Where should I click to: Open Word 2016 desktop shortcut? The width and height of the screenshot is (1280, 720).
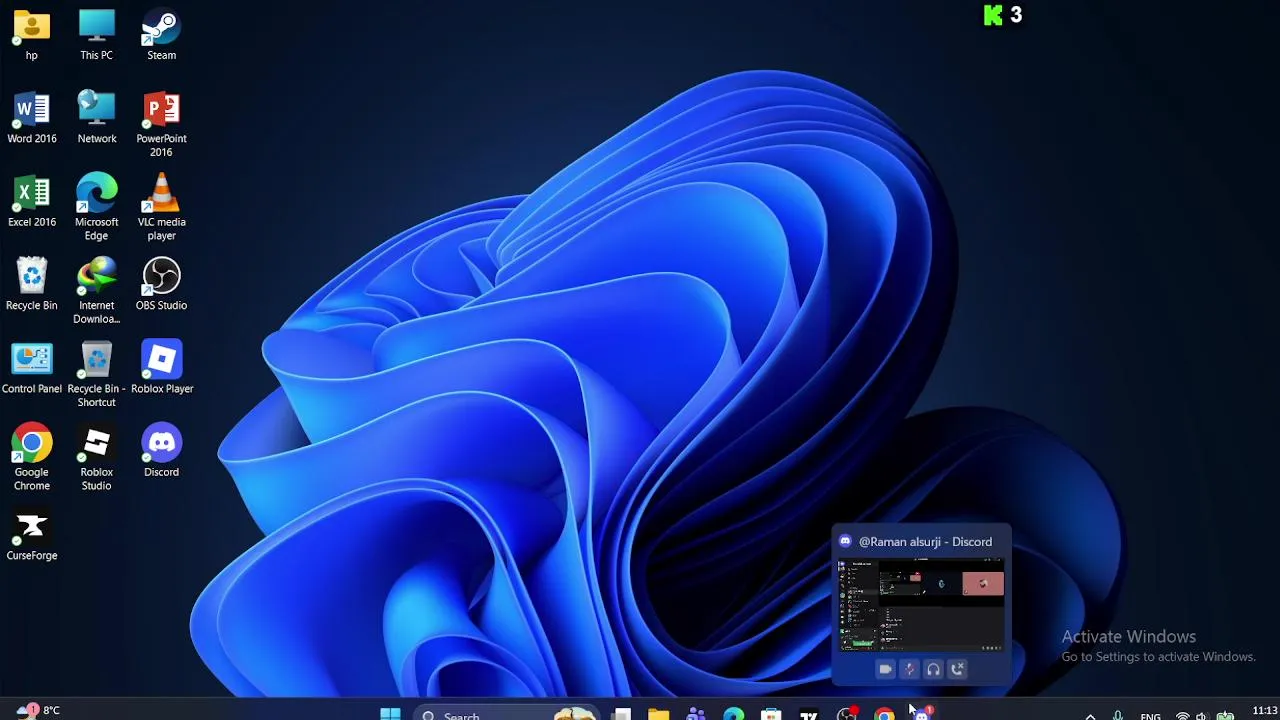pyautogui.click(x=32, y=118)
